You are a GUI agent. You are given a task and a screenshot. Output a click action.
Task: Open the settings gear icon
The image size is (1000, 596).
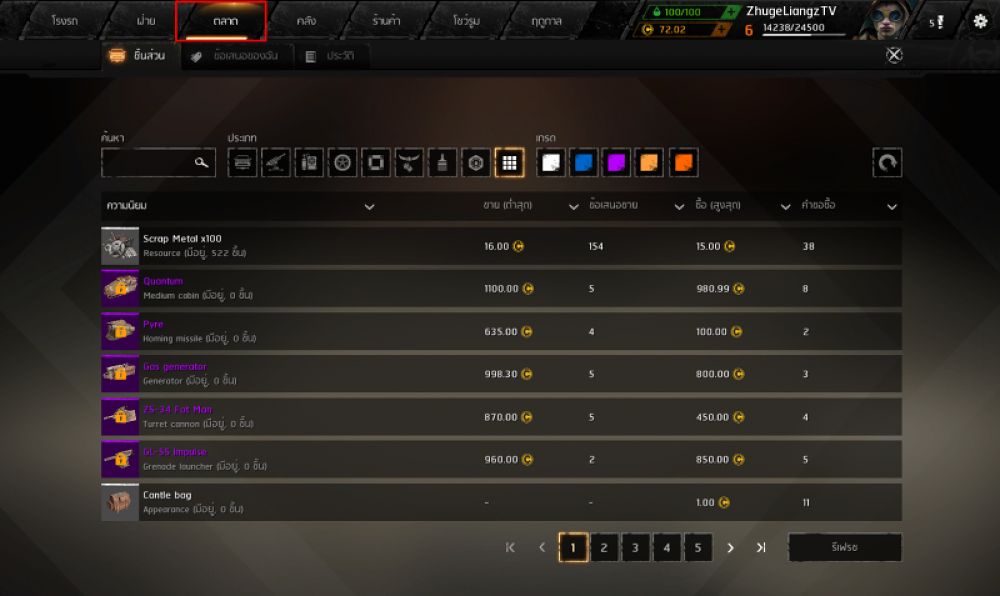[x=980, y=21]
